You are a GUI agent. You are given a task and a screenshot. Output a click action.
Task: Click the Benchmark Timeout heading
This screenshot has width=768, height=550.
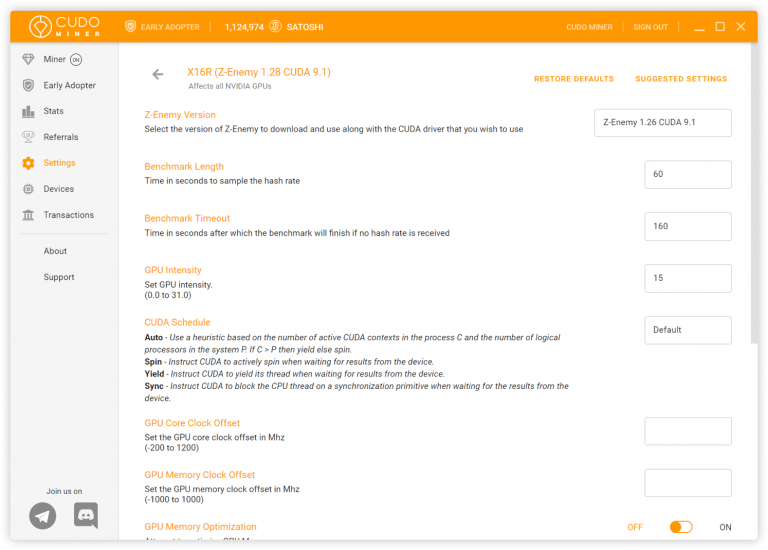pyautogui.click(x=187, y=218)
